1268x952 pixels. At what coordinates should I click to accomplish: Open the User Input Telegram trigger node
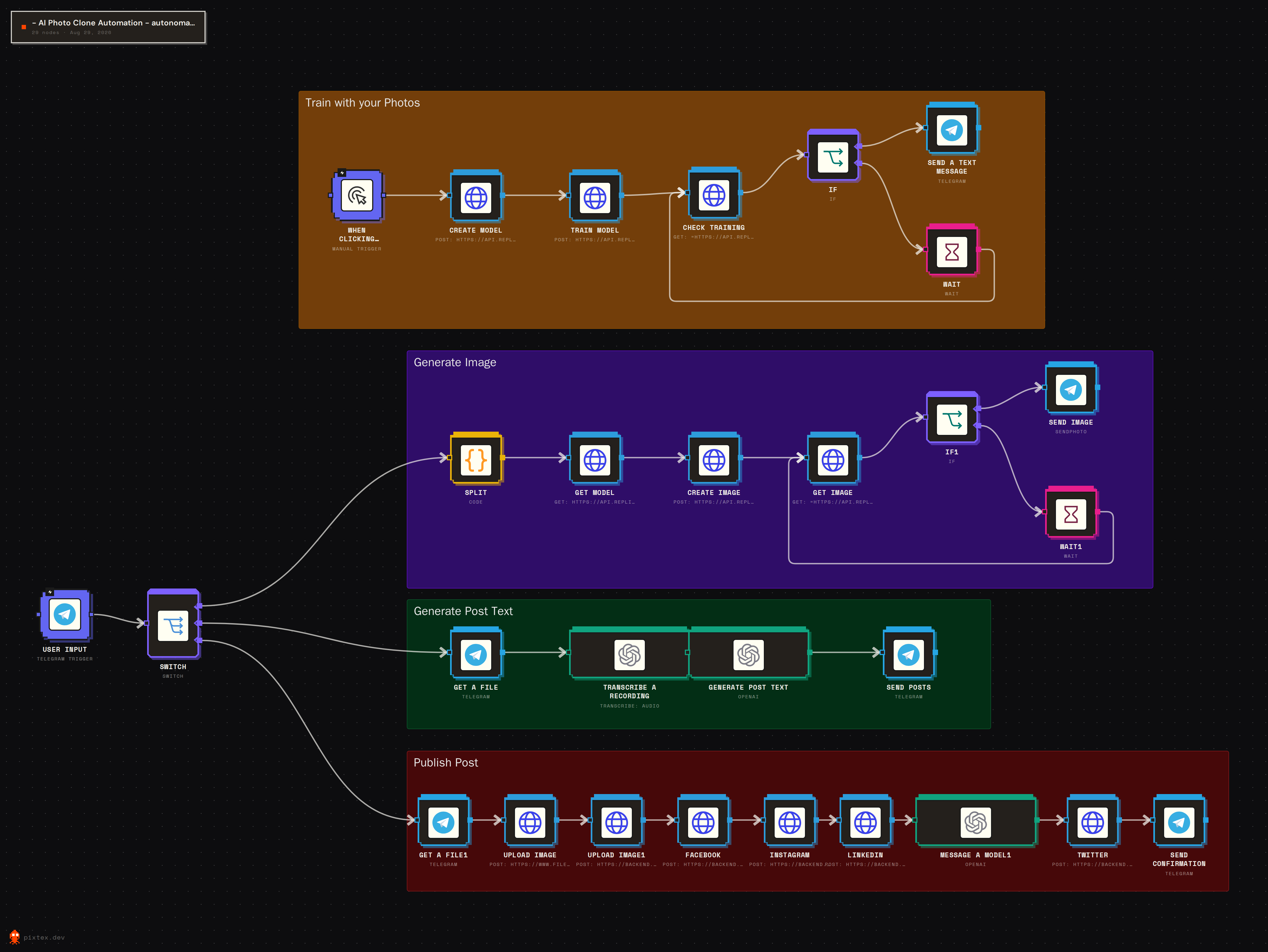(65, 614)
